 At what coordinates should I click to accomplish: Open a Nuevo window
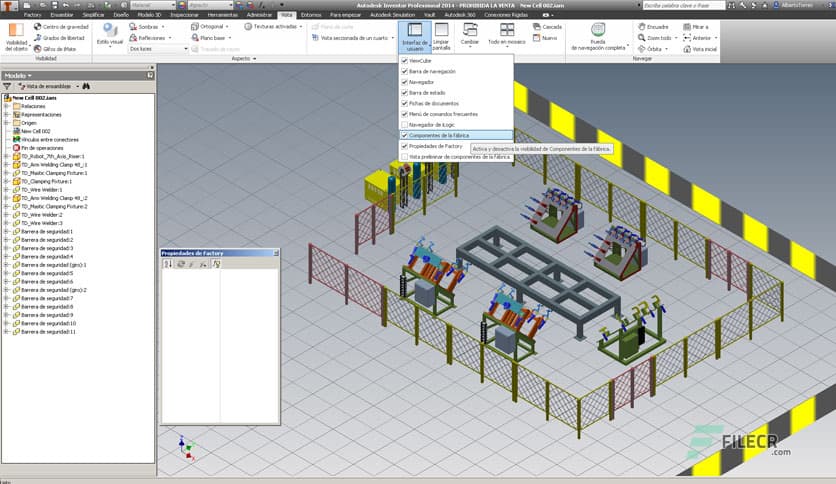point(545,38)
